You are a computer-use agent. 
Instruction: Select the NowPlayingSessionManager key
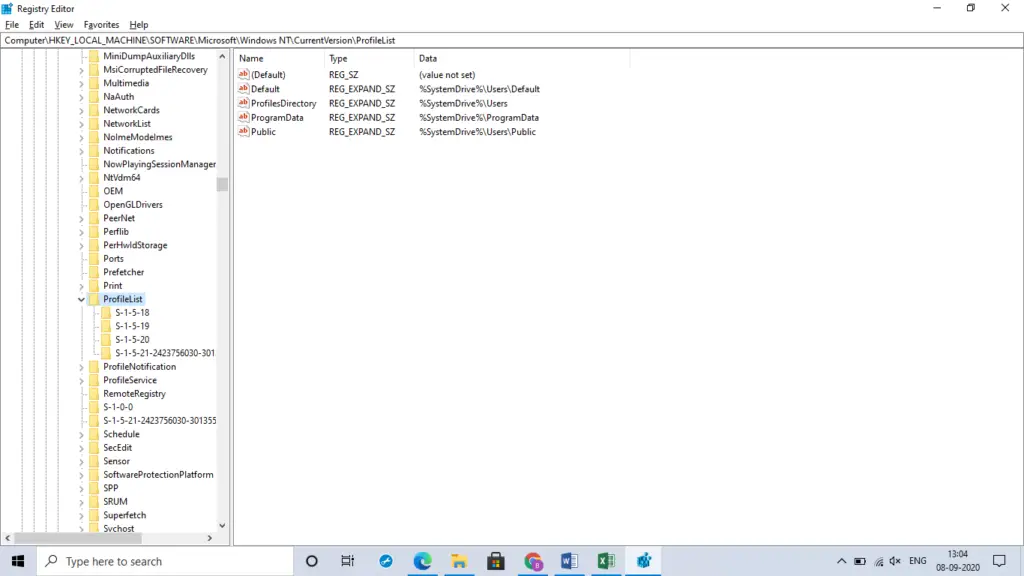point(159,165)
